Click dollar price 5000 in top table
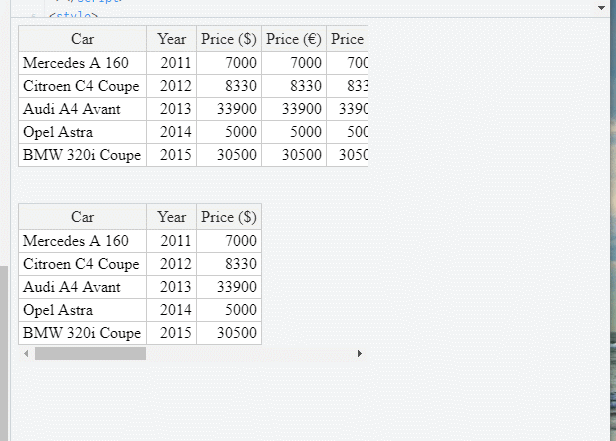The width and height of the screenshot is (616, 441). tap(229, 132)
